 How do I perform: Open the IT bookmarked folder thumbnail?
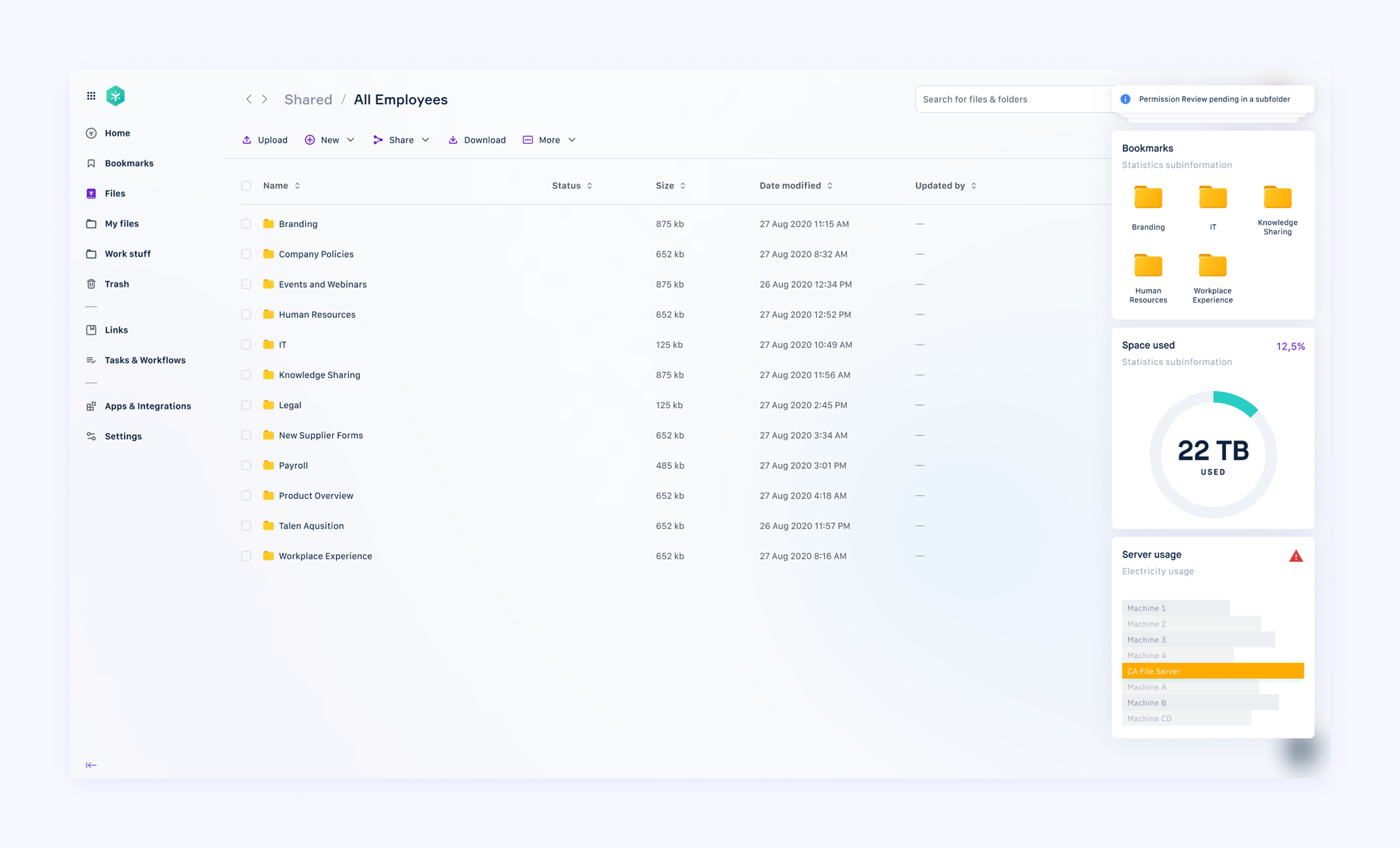click(x=1212, y=198)
